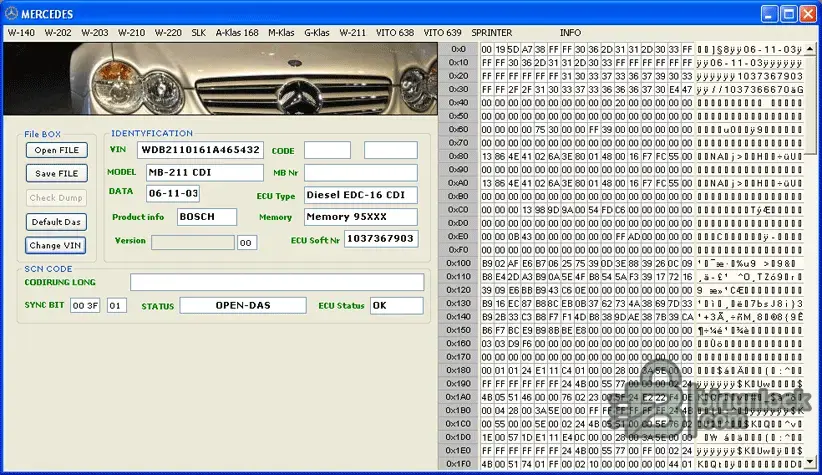The image size is (822, 475).
Task: Click the first empty CODE field
Action: point(327,150)
